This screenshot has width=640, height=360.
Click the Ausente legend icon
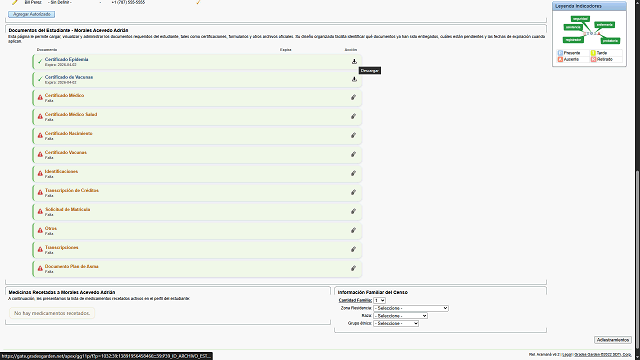click(560, 60)
